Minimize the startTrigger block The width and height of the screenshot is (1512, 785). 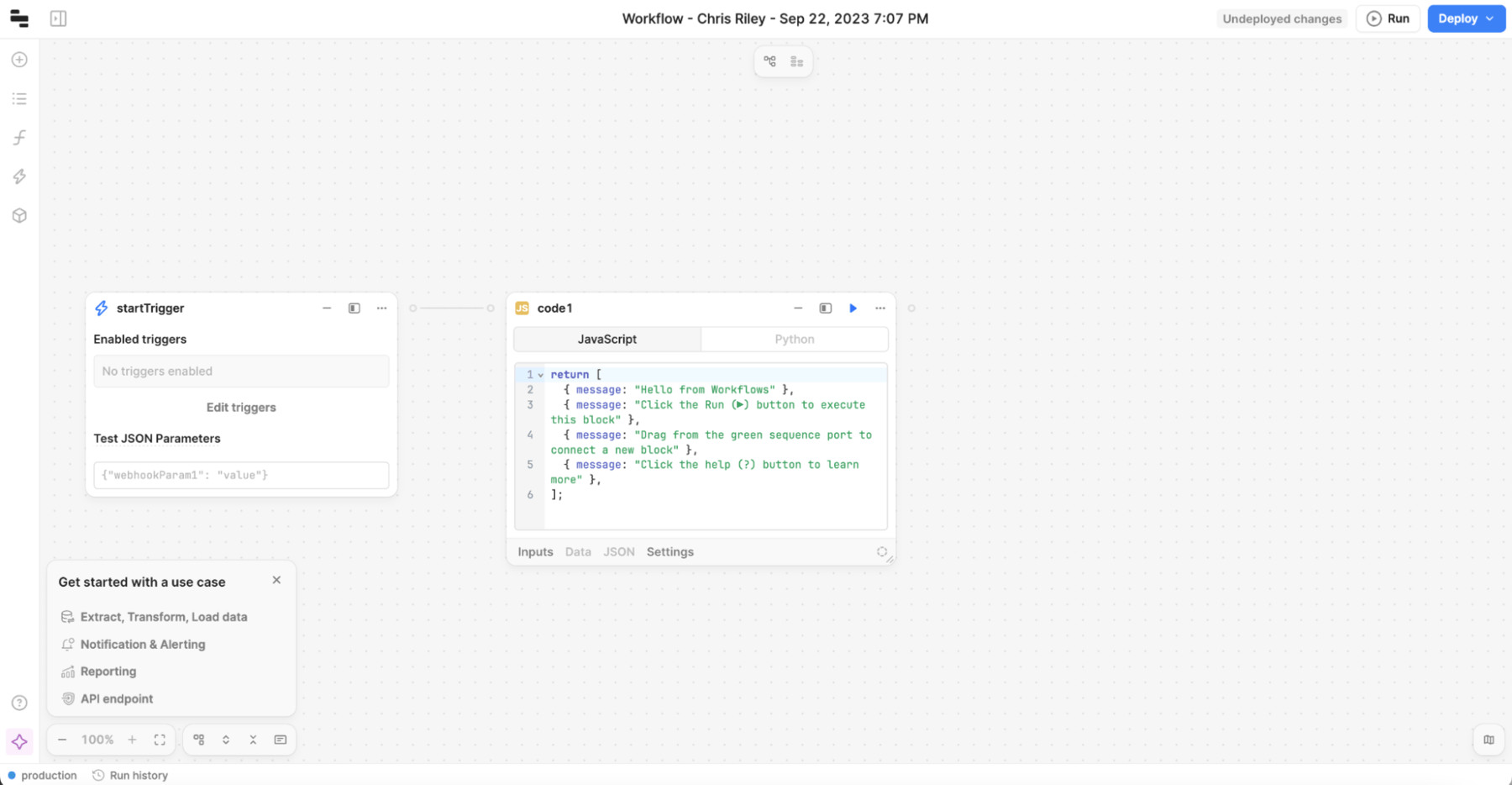pyautogui.click(x=327, y=308)
